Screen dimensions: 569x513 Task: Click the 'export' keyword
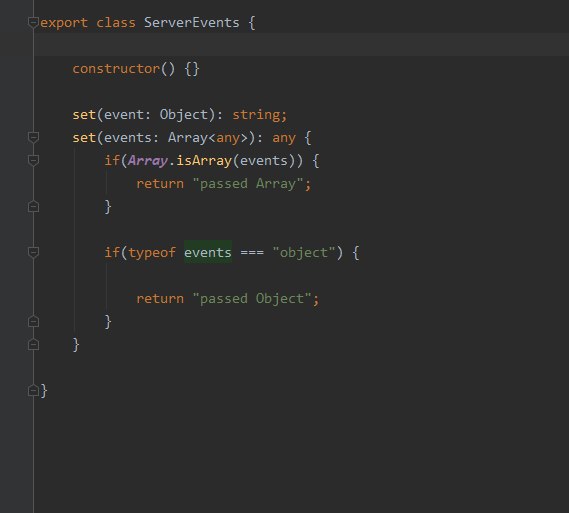64,23
